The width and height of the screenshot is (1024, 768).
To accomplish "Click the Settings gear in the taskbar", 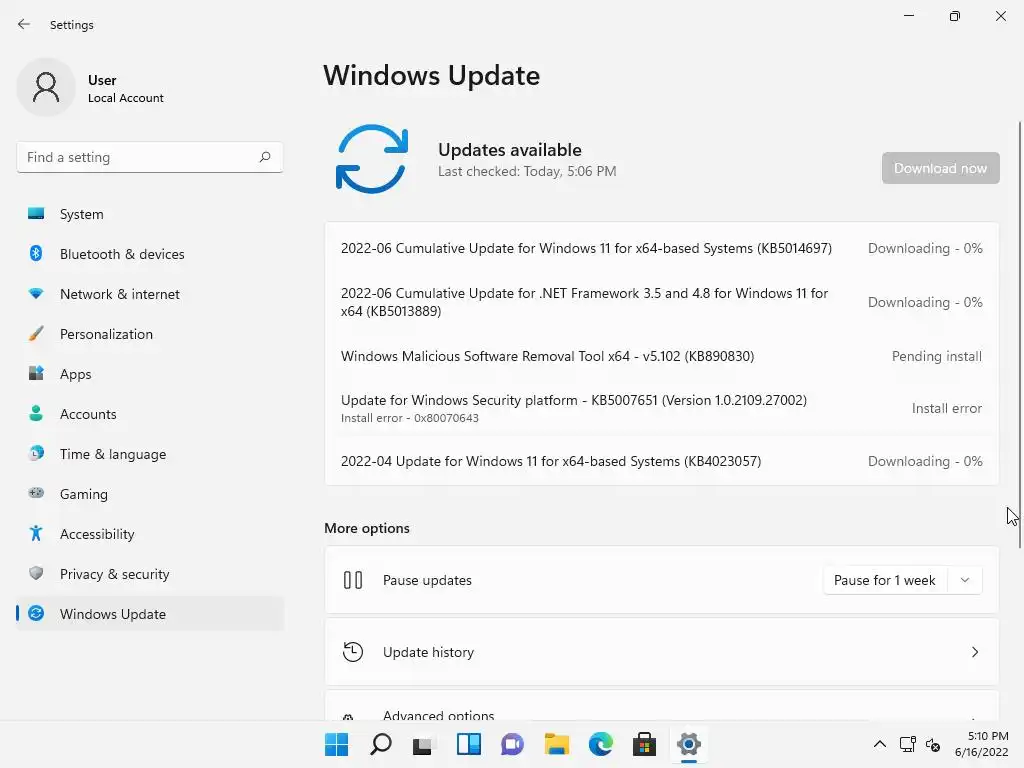I will [x=688, y=744].
